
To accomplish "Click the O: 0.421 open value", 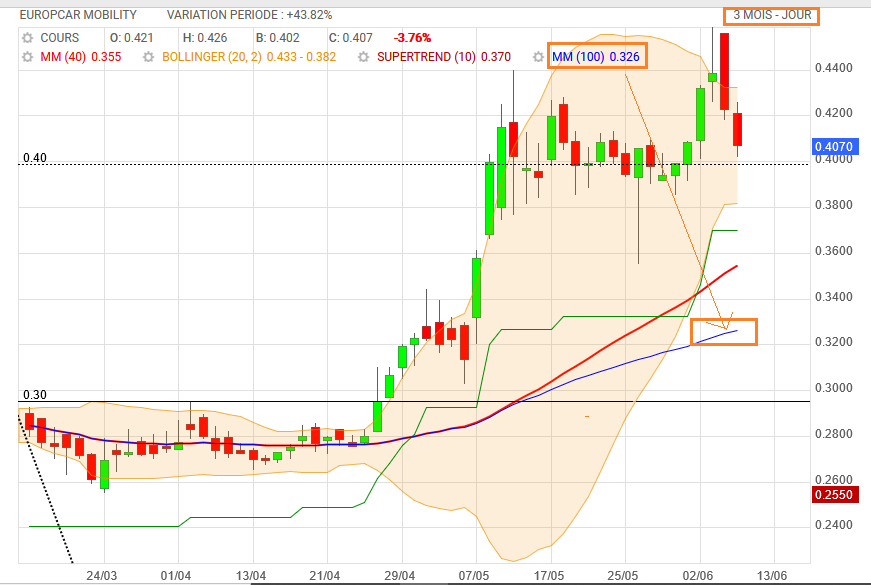I will click(x=132, y=38).
